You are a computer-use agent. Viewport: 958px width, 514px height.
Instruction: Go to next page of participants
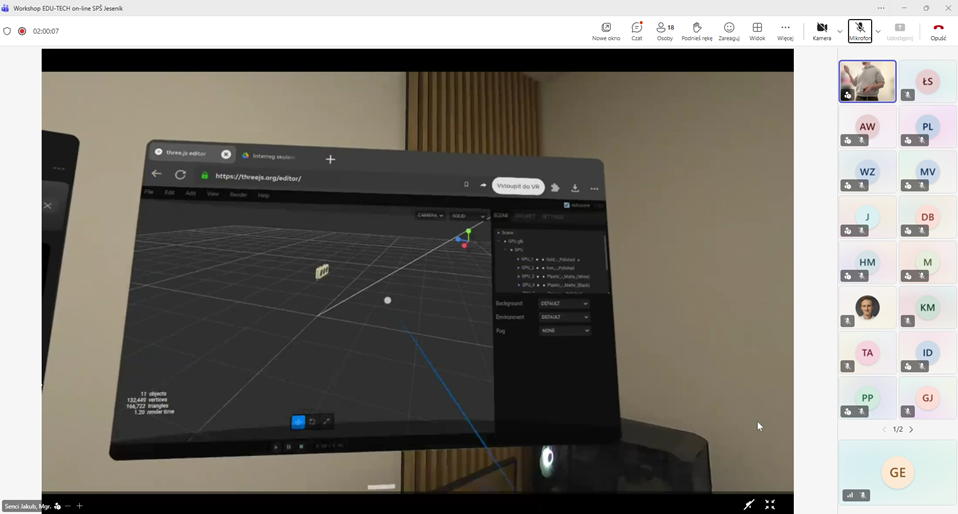[x=911, y=429]
